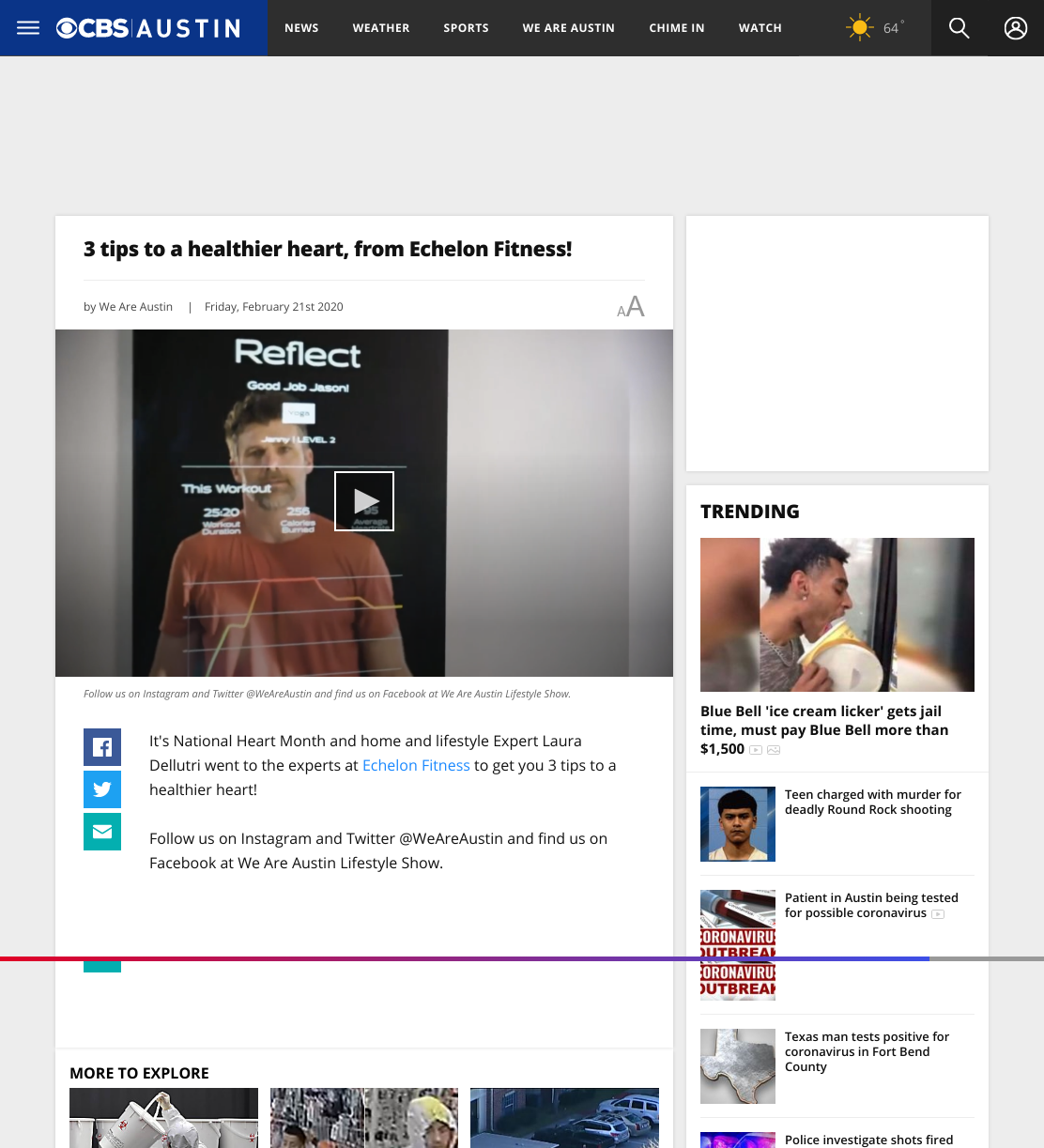Open the user account icon
The image size is (1044, 1148).
click(x=1016, y=28)
